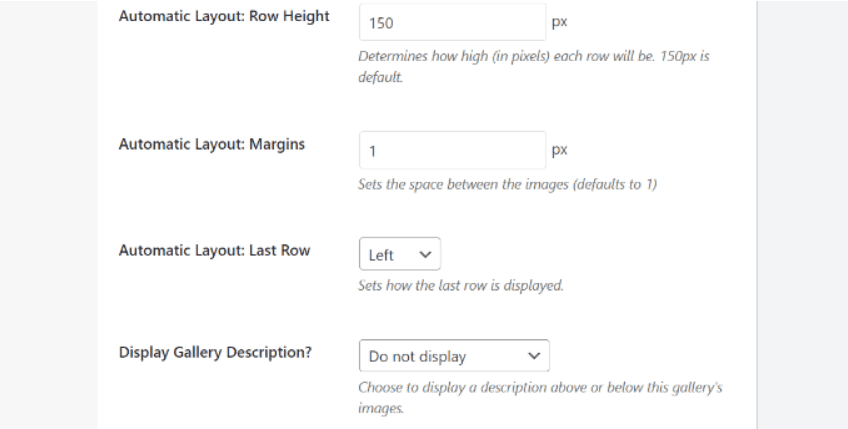
Task: Open the Display Gallery Description dropdown
Action: point(453,355)
